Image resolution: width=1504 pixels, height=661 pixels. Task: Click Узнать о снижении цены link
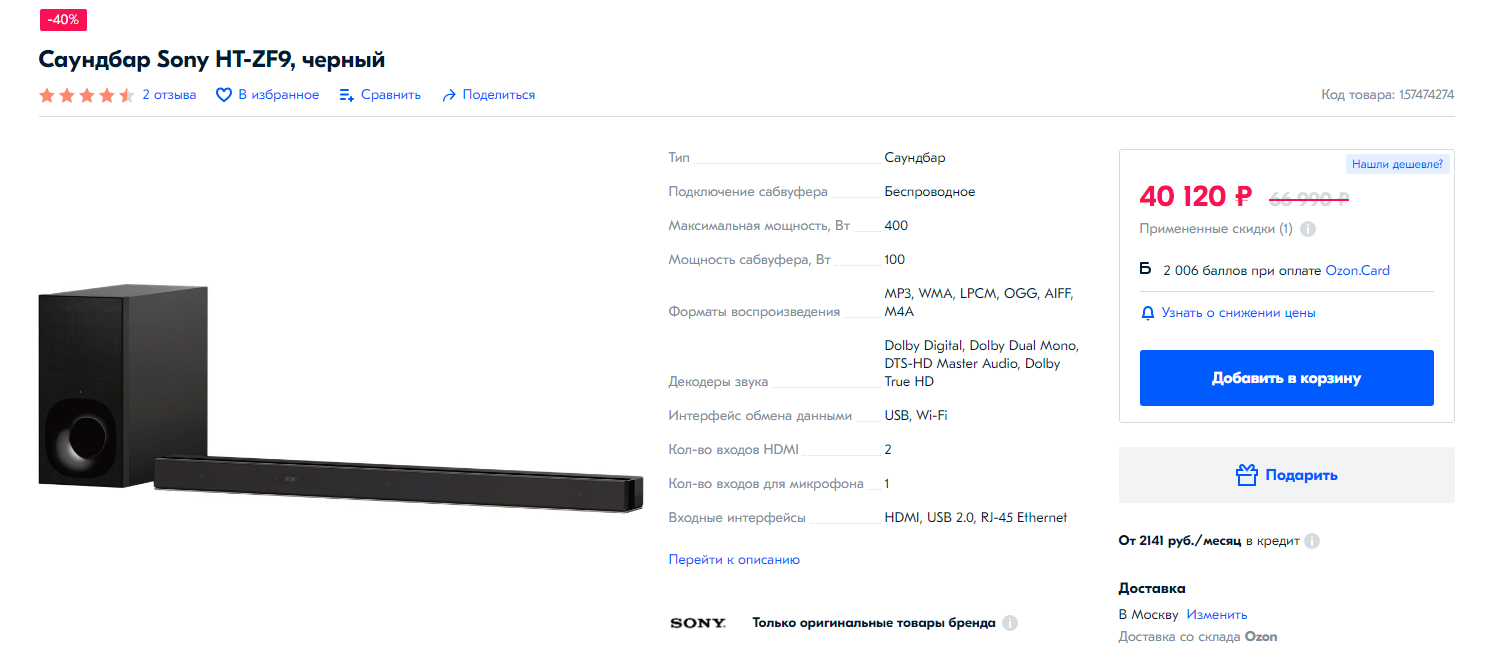click(1238, 313)
